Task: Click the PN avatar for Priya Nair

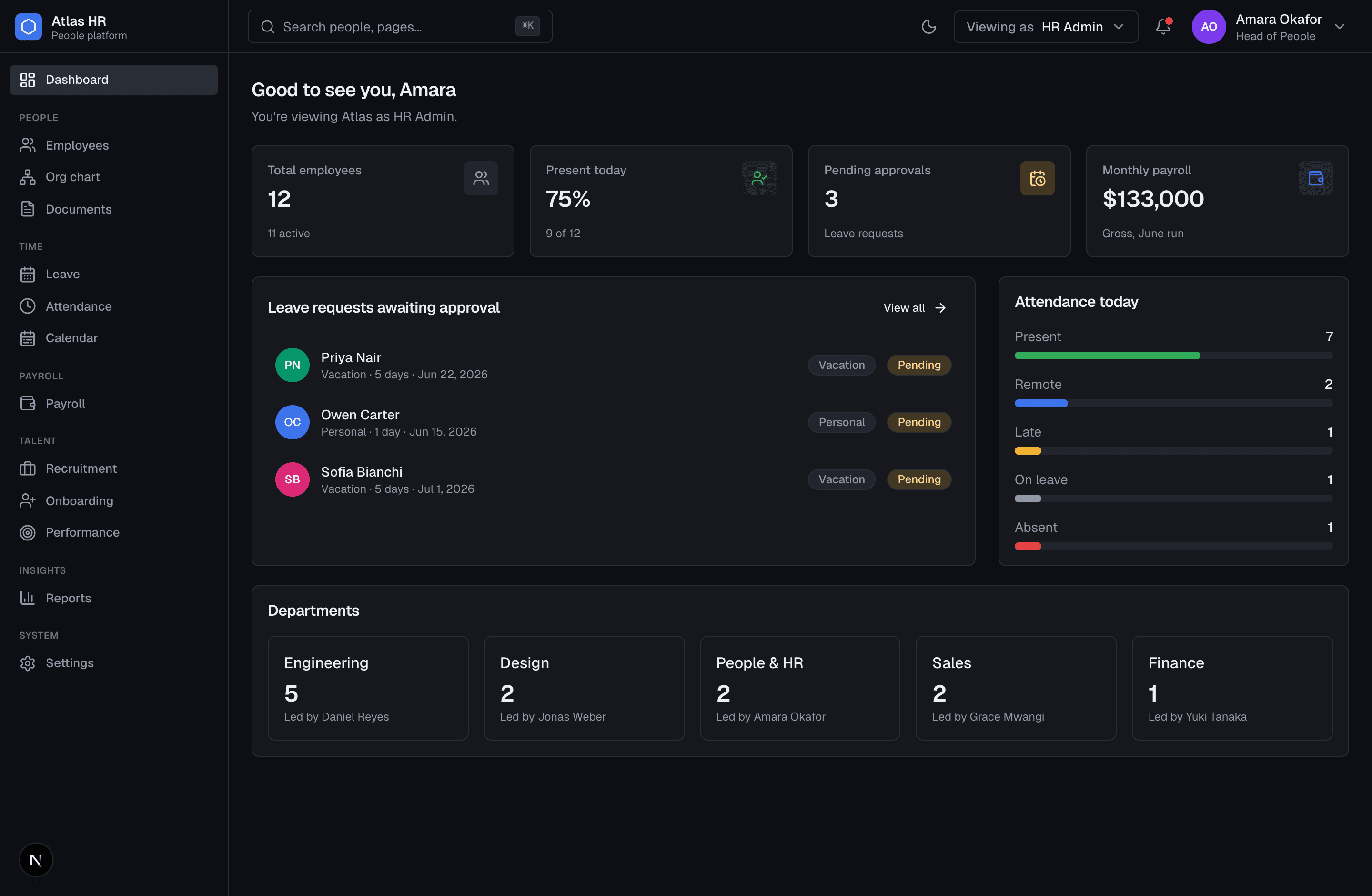Action: (293, 365)
